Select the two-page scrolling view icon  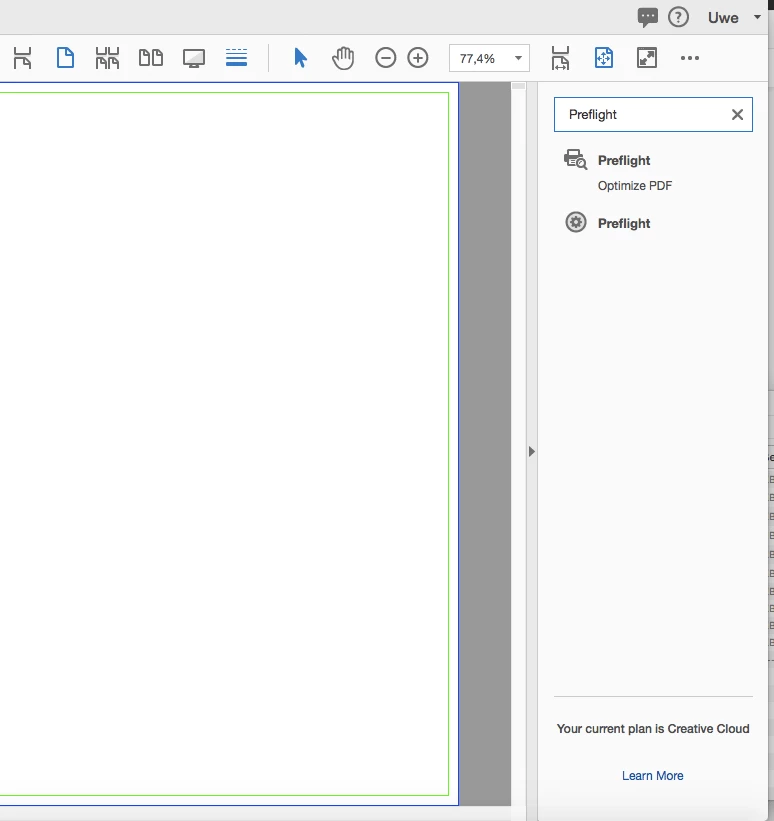pos(107,58)
